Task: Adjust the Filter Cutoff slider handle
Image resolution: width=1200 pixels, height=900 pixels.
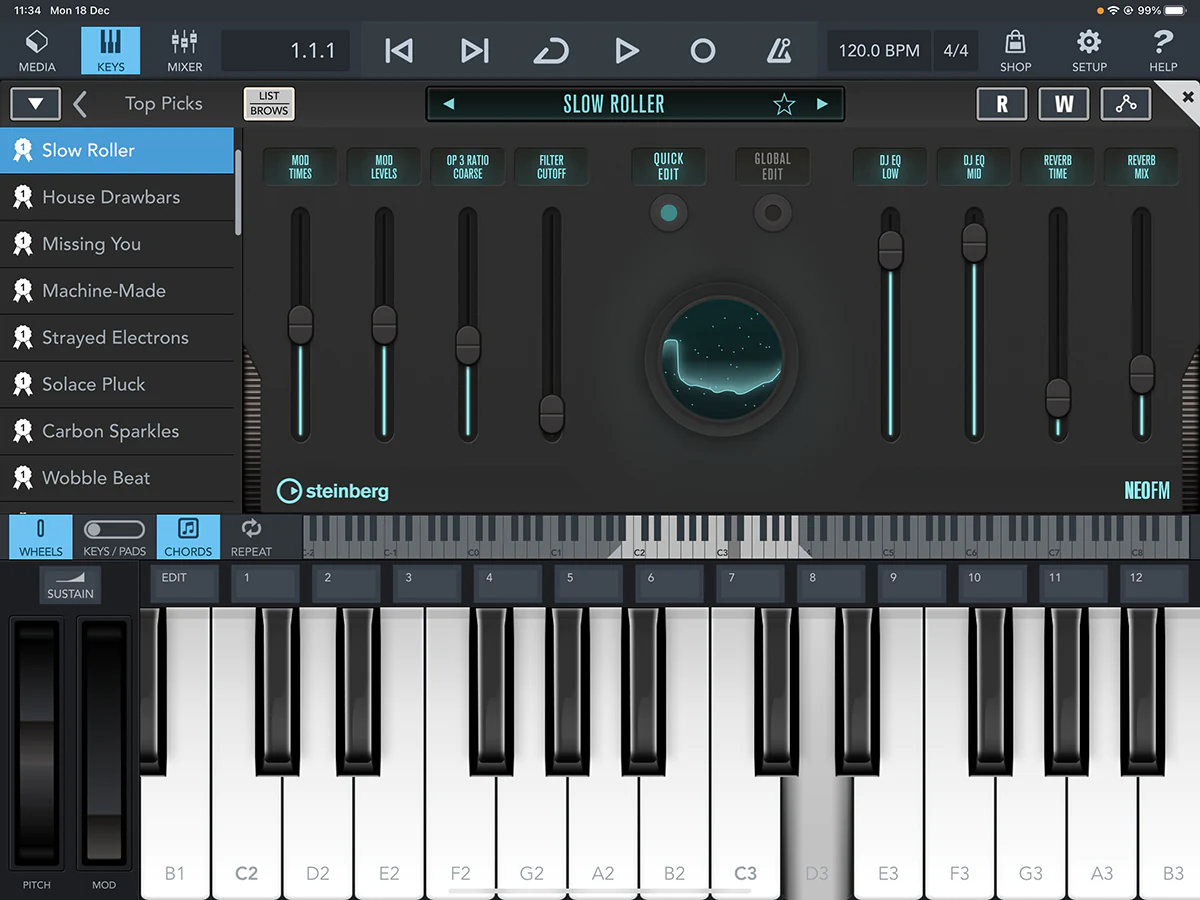Action: click(552, 413)
